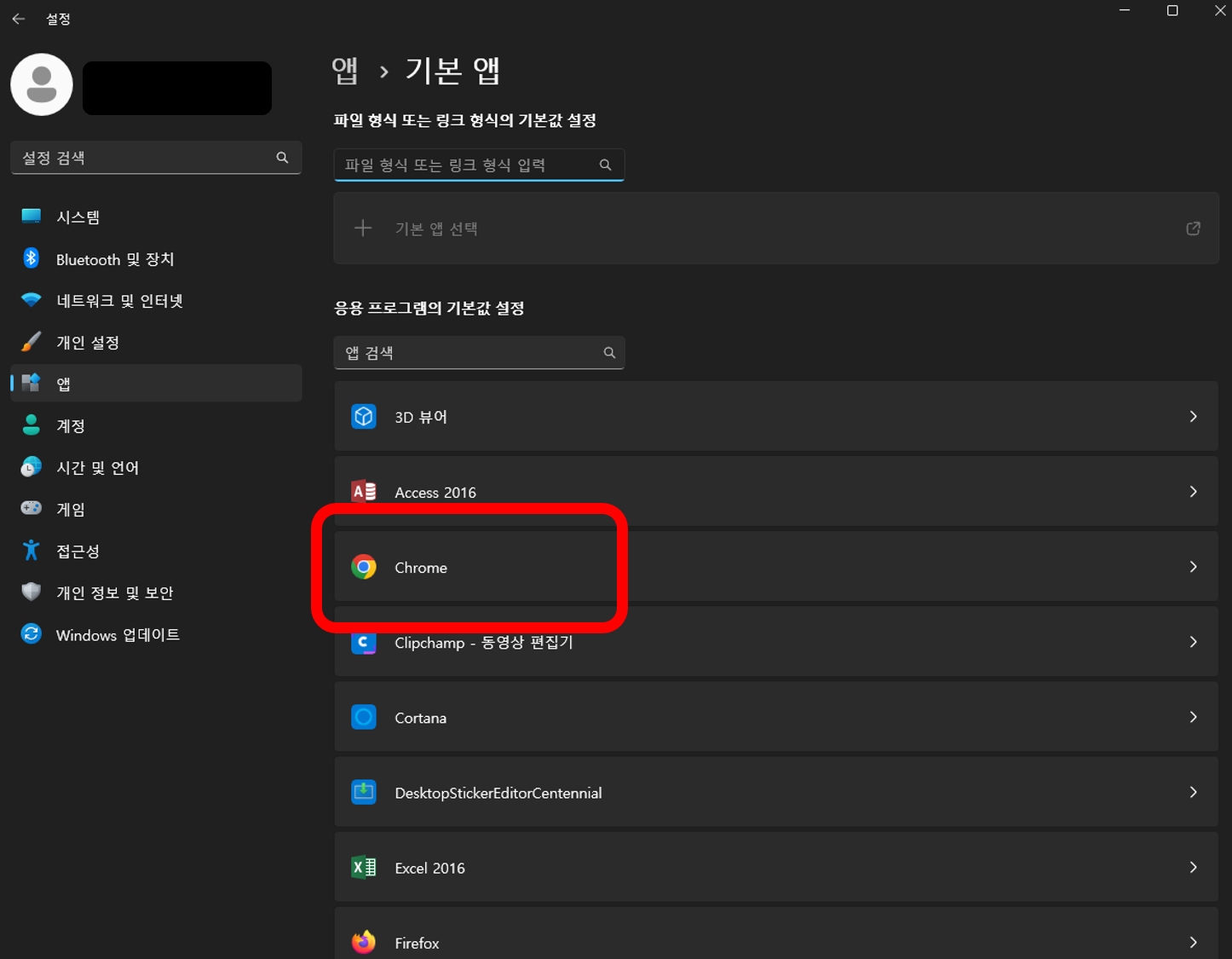Click the Cortana circle icon
Screen dimensions: 1232x959
[364, 717]
